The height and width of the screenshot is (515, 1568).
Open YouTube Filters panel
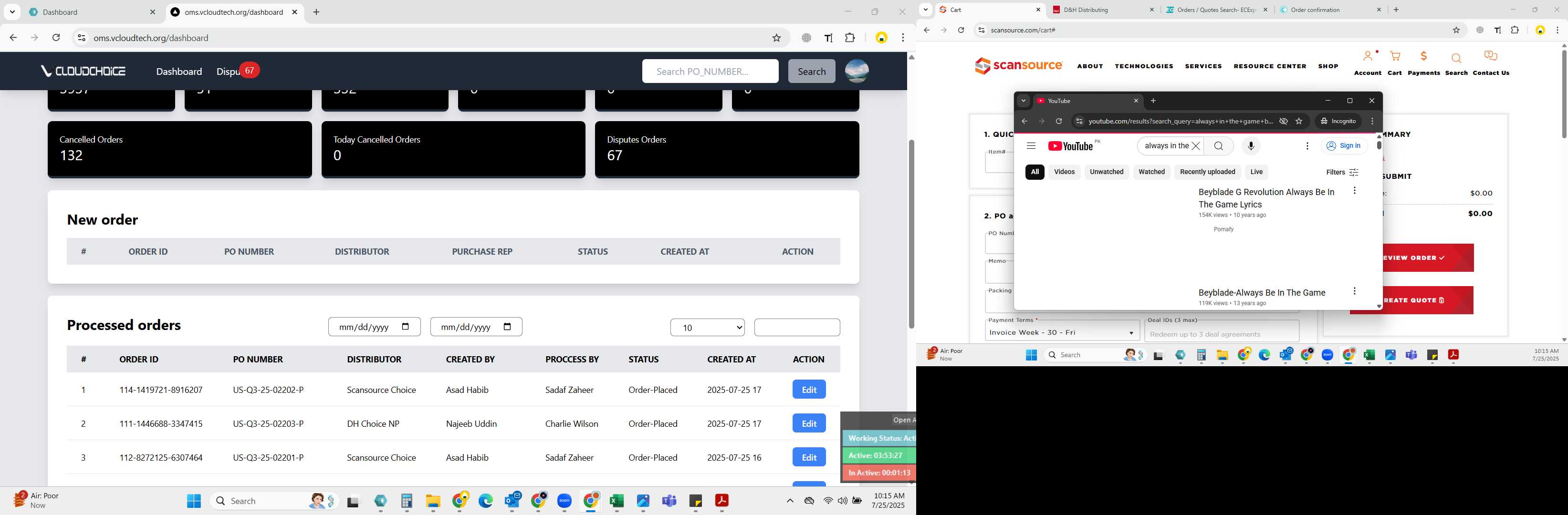coord(1342,172)
